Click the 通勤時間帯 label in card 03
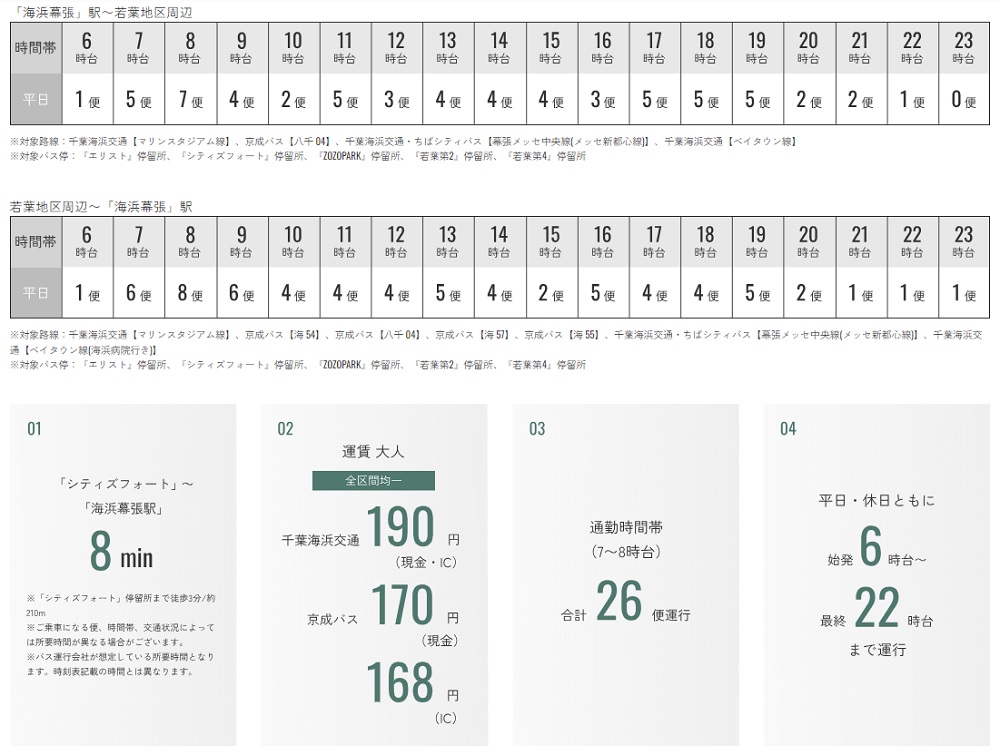 [x=626, y=527]
